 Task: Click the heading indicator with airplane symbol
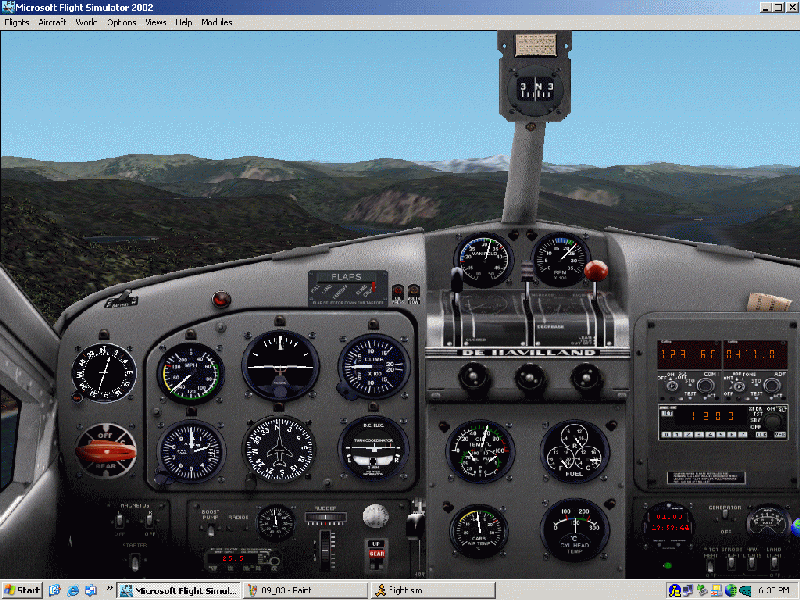279,449
